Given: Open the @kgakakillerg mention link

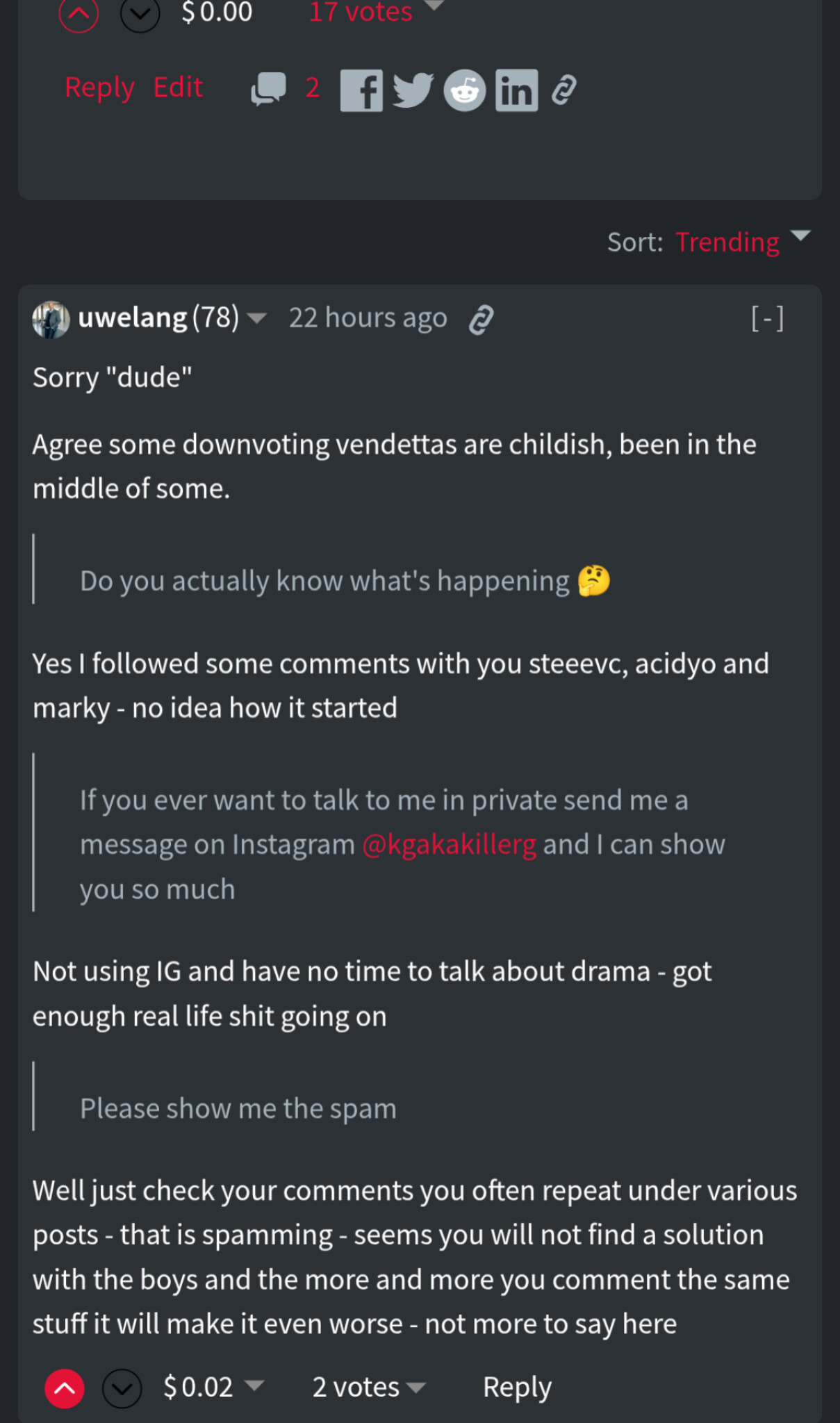Looking at the screenshot, I should (449, 845).
